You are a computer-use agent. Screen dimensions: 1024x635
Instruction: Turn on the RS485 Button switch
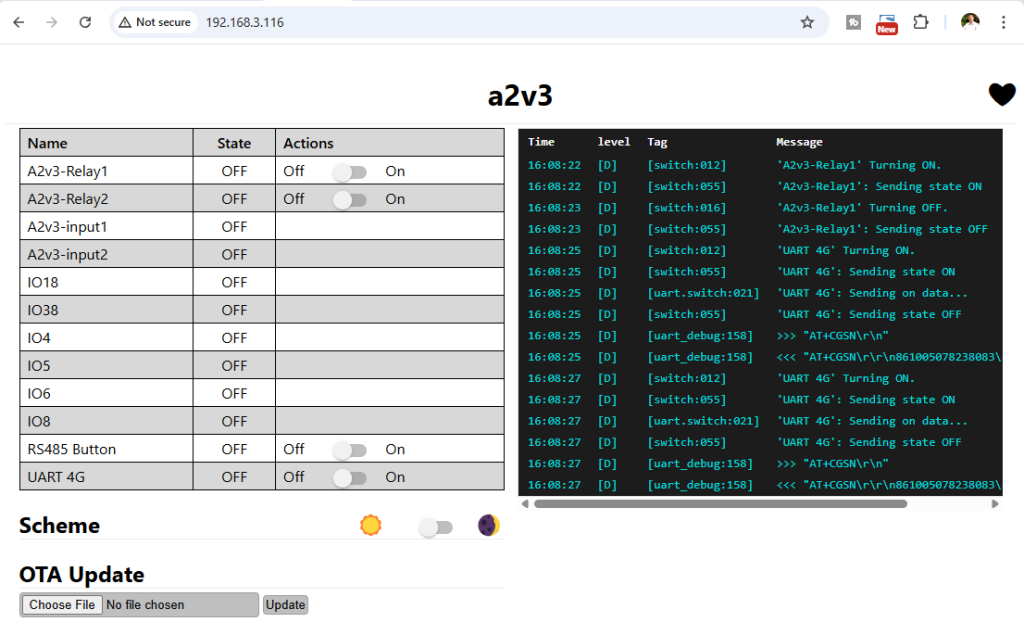click(349, 450)
